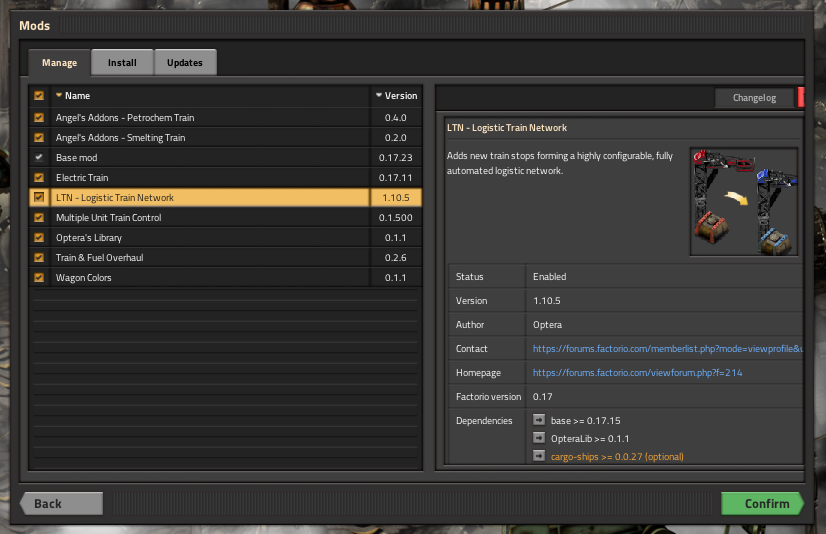Open the Install tab
Viewport: 826px width, 534px height.
122,63
